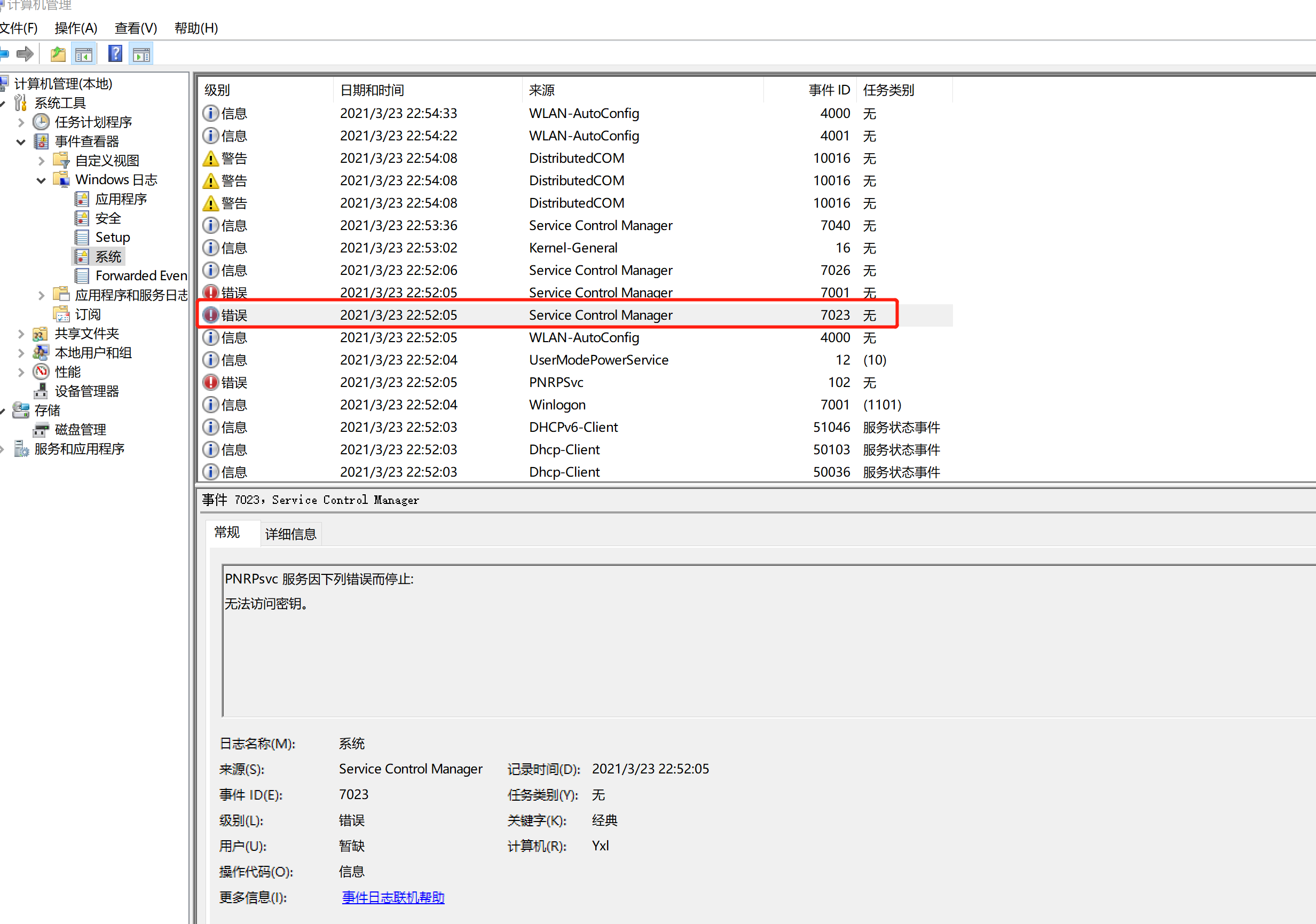
Task: Click the forward arrow toolbar icon
Action: (25, 54)
